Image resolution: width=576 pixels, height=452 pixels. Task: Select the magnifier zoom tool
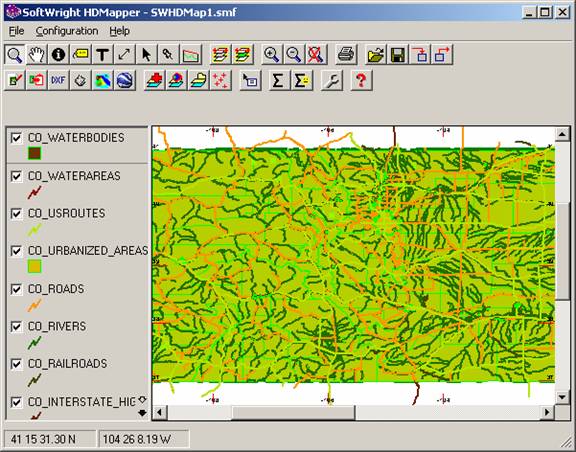pyautogui.click(x=15, y=55)
